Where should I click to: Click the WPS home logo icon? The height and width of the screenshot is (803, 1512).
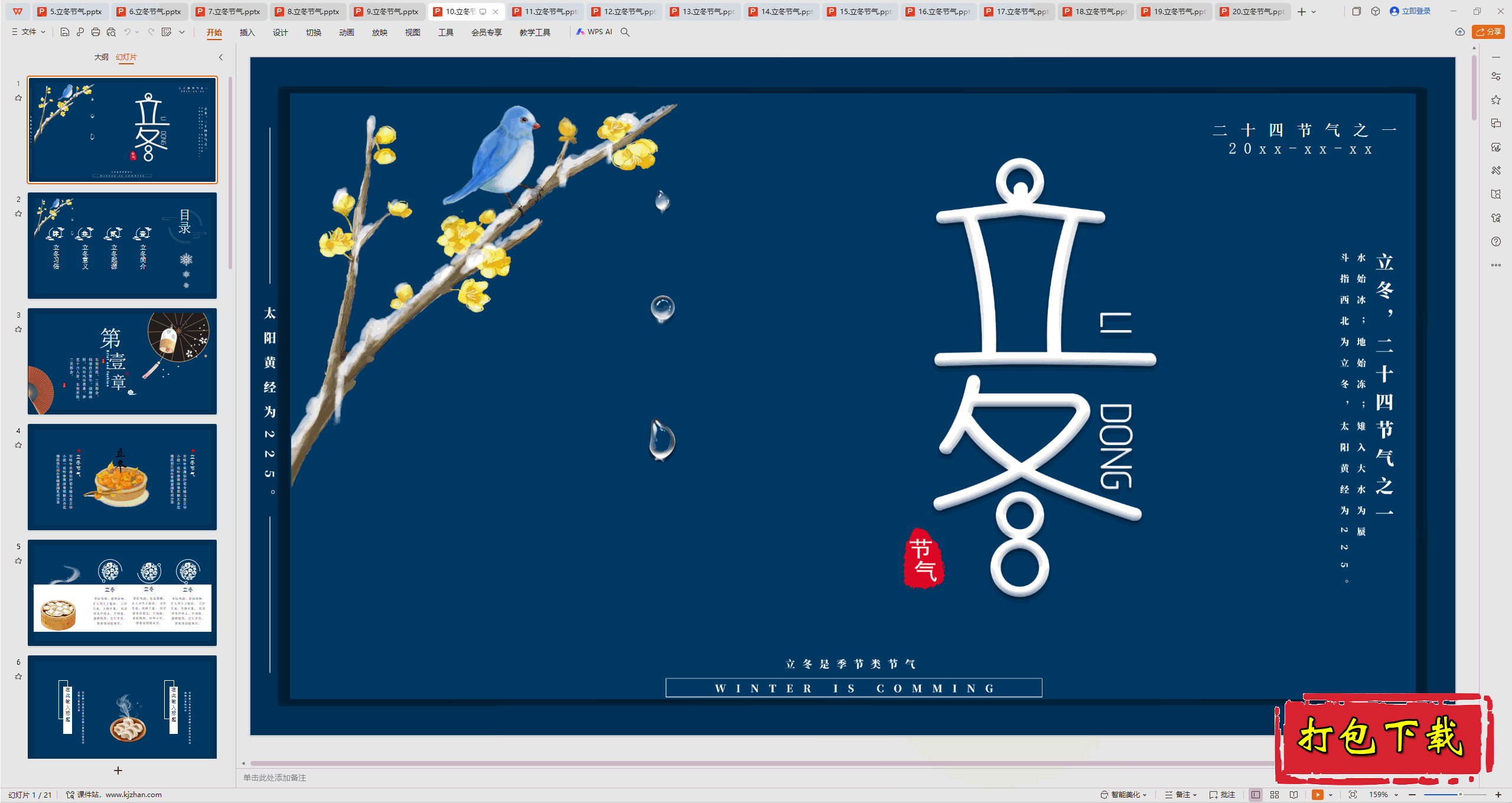coord(18,11)
